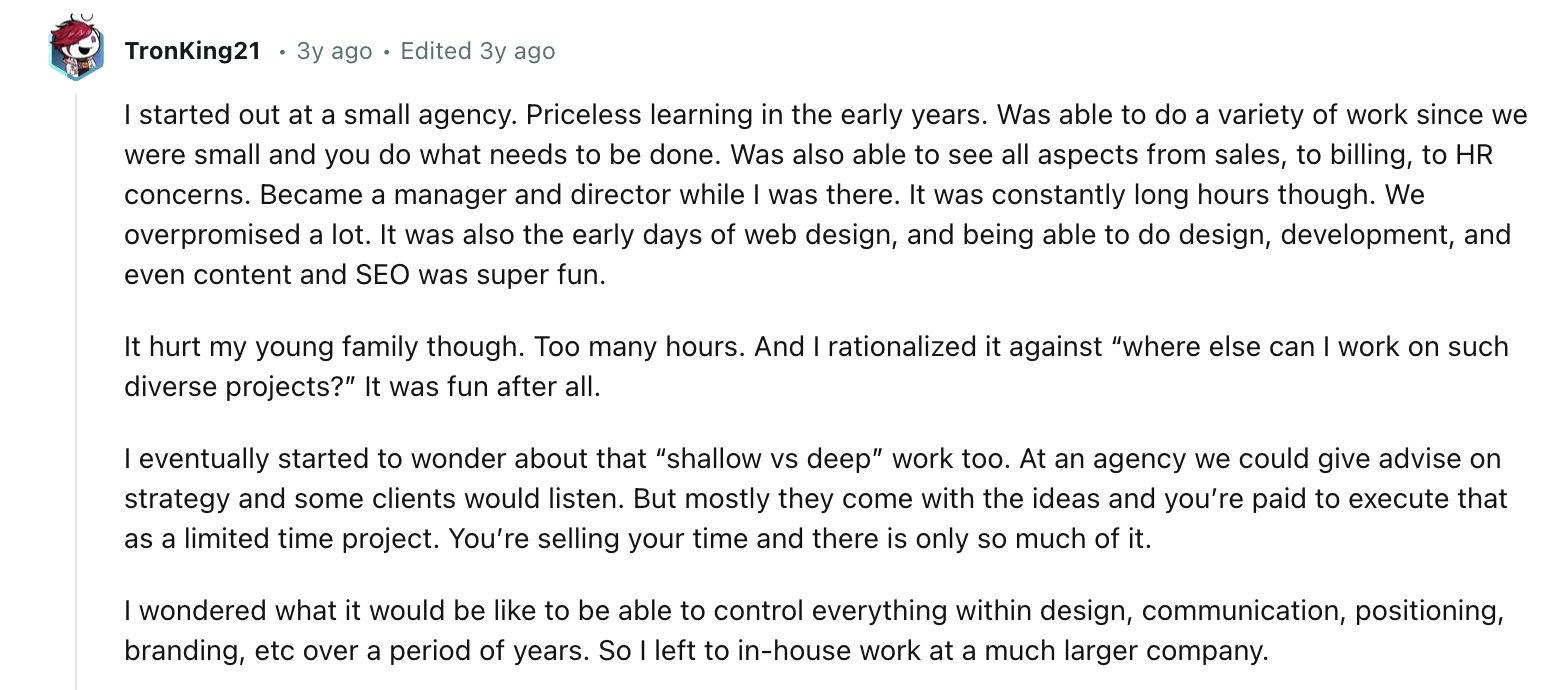
Task: Click the "3y ago" comment timestamp
Action: tap(334, 51)
